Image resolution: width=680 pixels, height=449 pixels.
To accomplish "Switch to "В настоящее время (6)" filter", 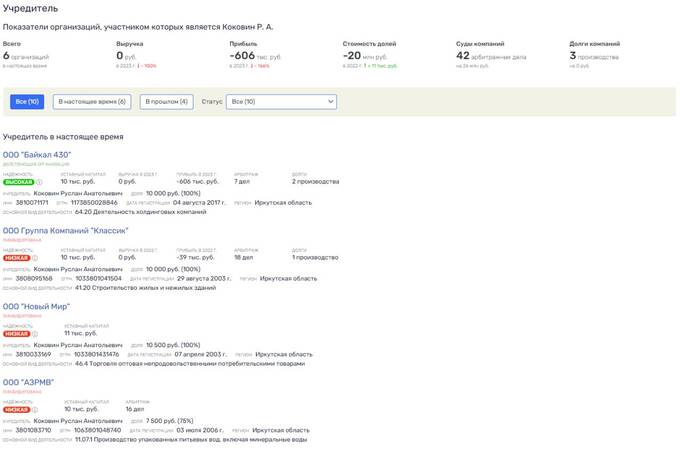I will tap(92, 102).
